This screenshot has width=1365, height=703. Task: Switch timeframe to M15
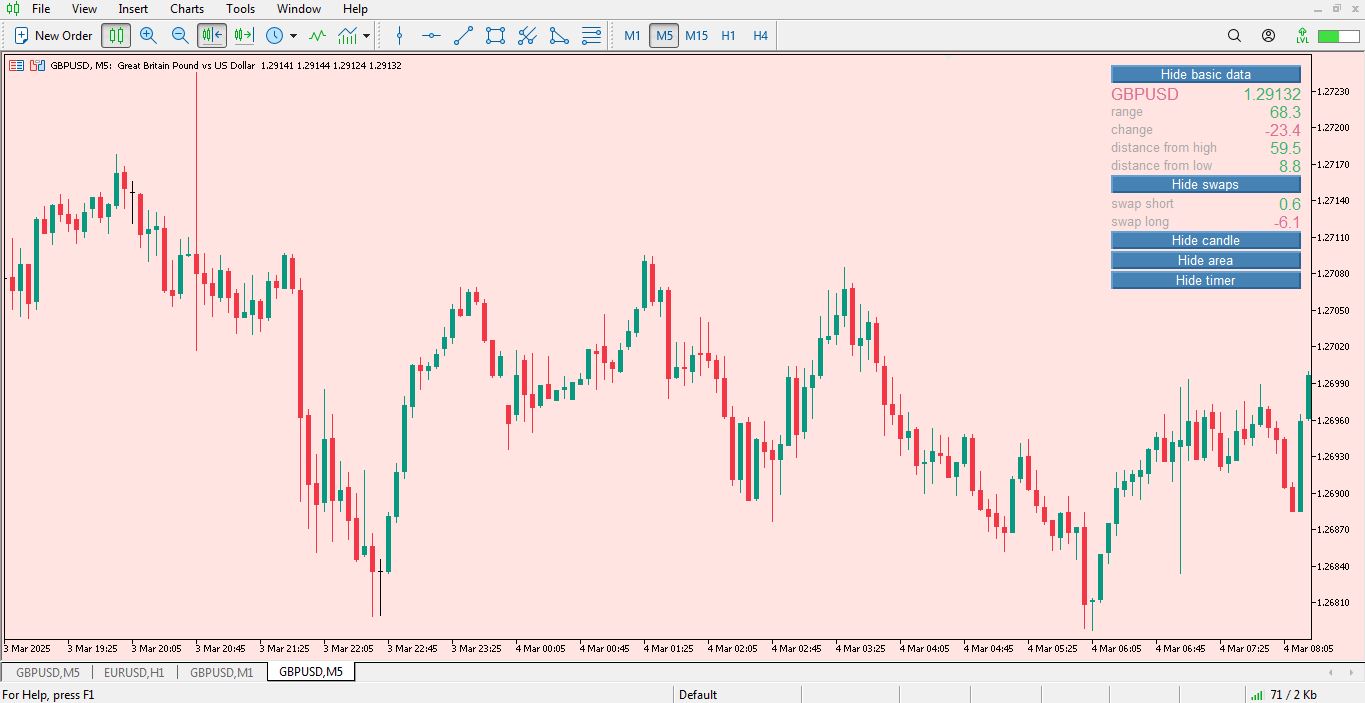[696, 36]
